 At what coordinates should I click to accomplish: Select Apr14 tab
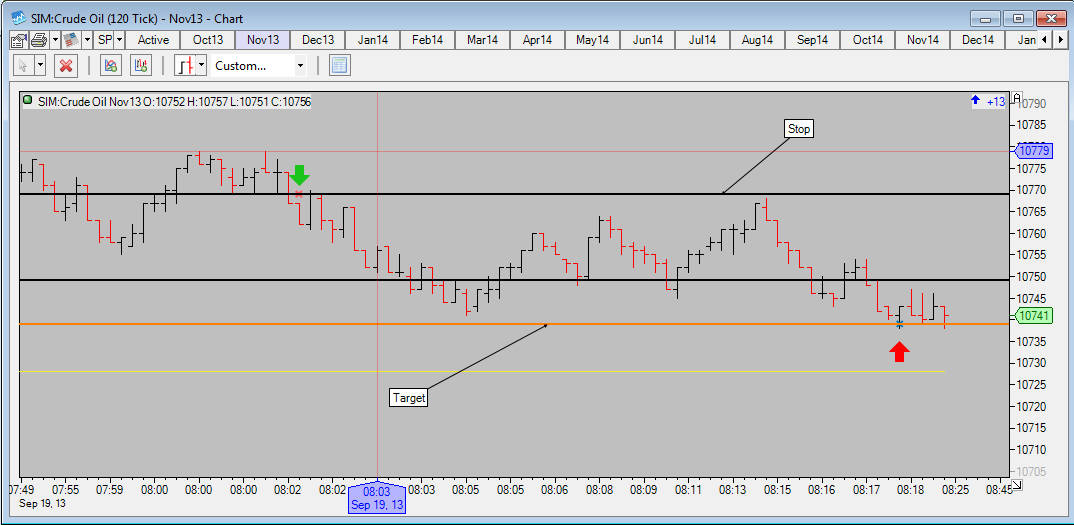(x=537, y=40)
